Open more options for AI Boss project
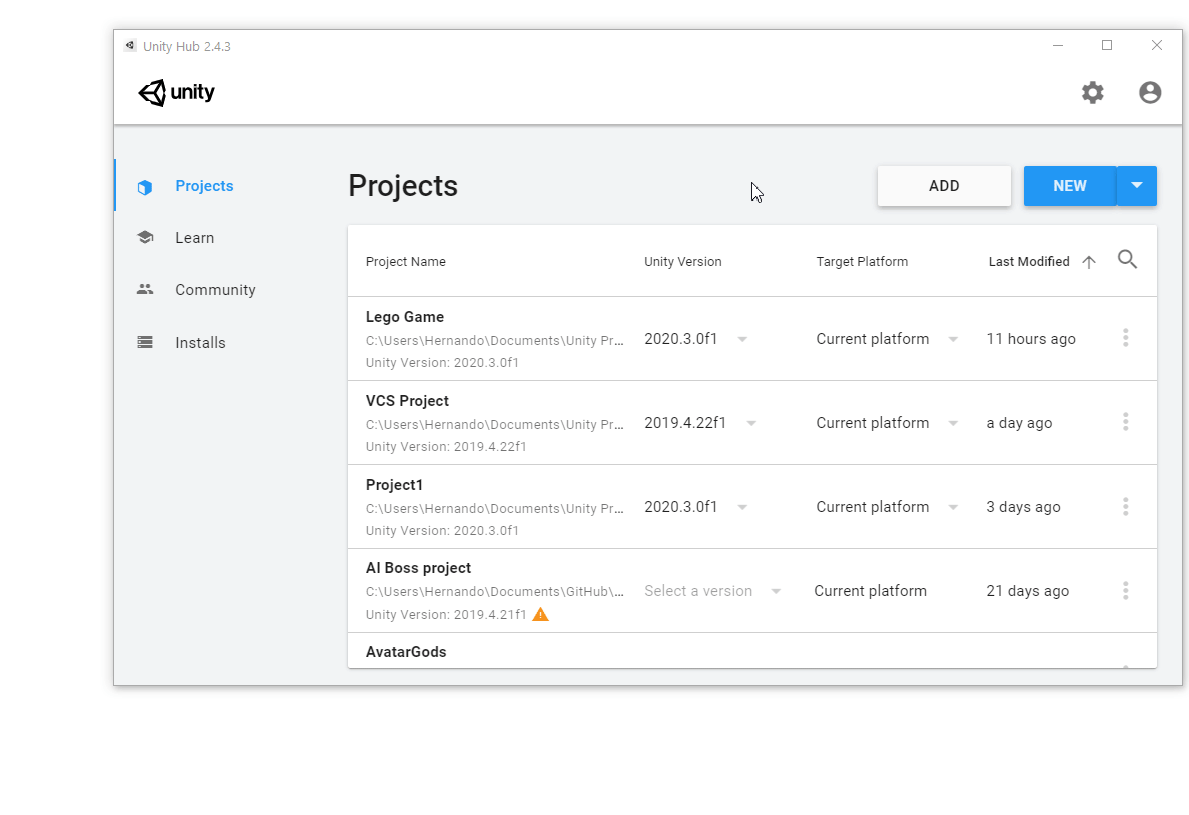The image size is (1189, 815). point(1125,591)
